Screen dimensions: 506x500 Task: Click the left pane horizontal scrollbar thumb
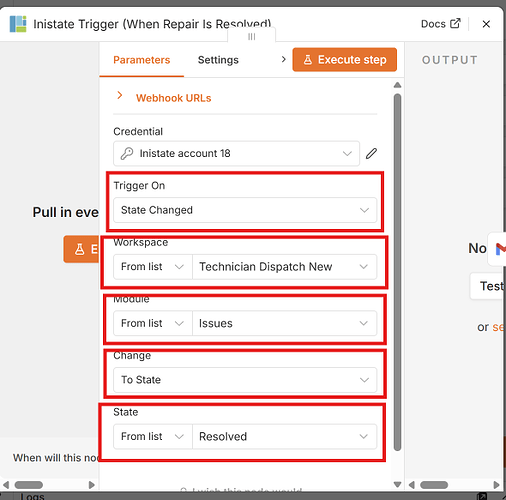pyautogui.click(x=29, y=485)
